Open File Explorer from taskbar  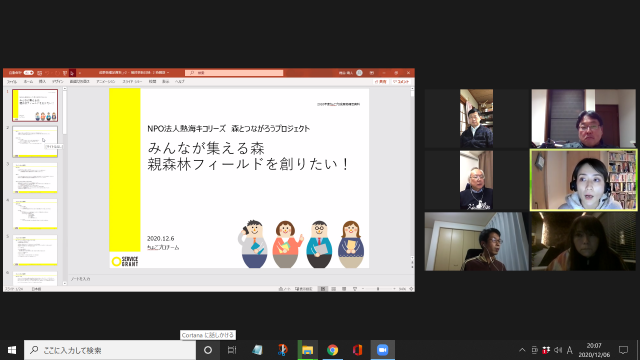coord(307,350)
